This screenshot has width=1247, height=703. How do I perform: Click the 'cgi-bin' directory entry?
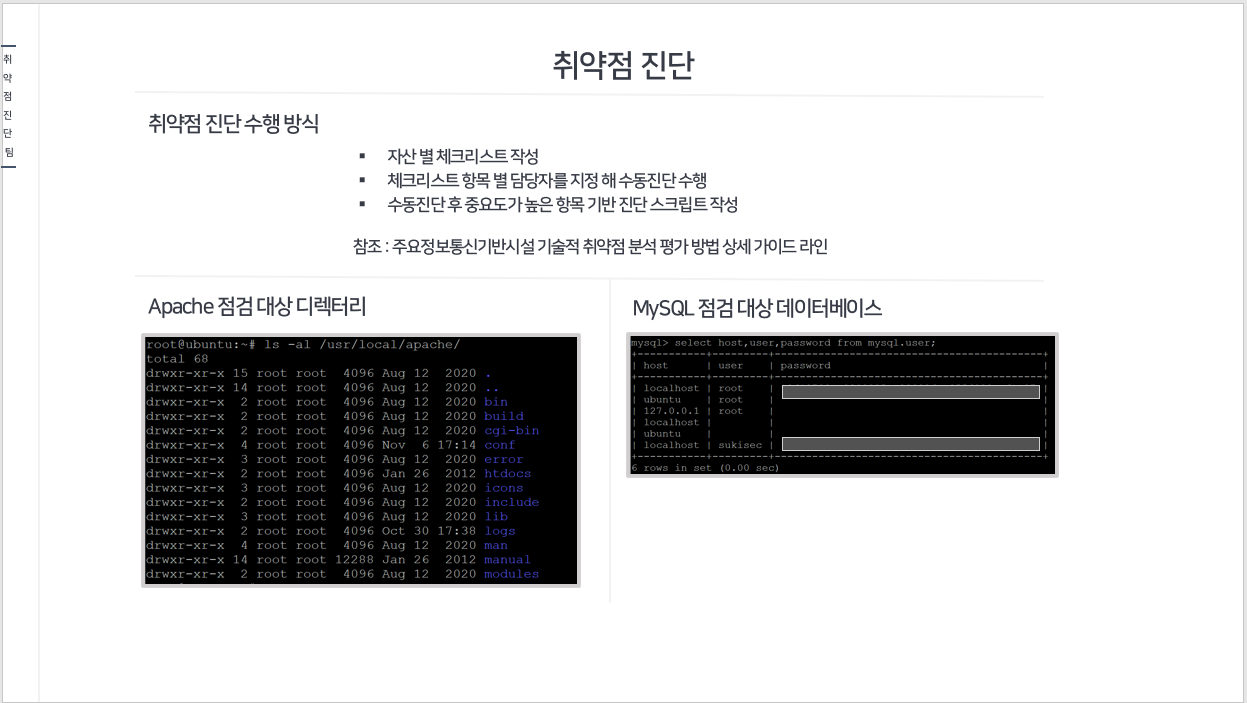coord(512,431)
